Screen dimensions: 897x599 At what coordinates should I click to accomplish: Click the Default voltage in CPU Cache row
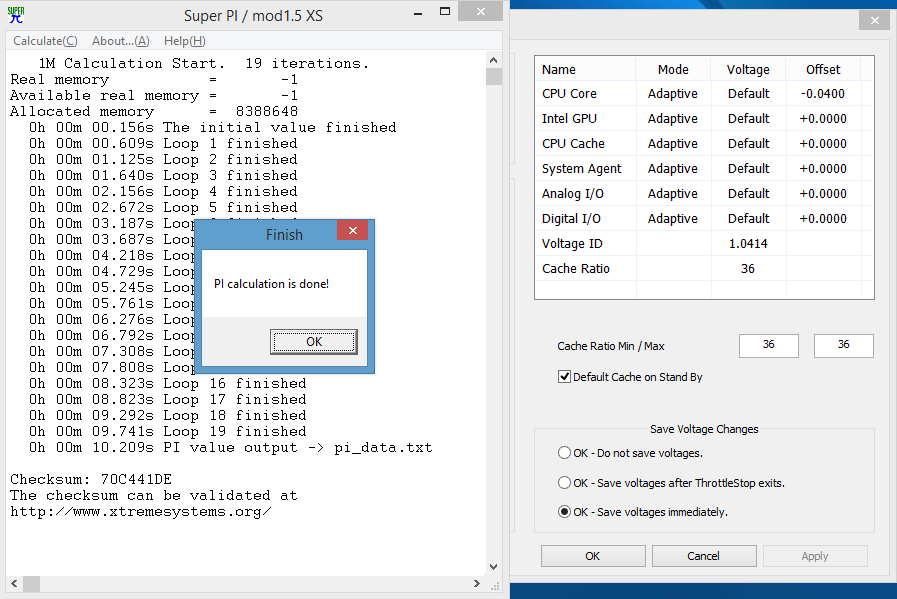click(x=748, y=144)
